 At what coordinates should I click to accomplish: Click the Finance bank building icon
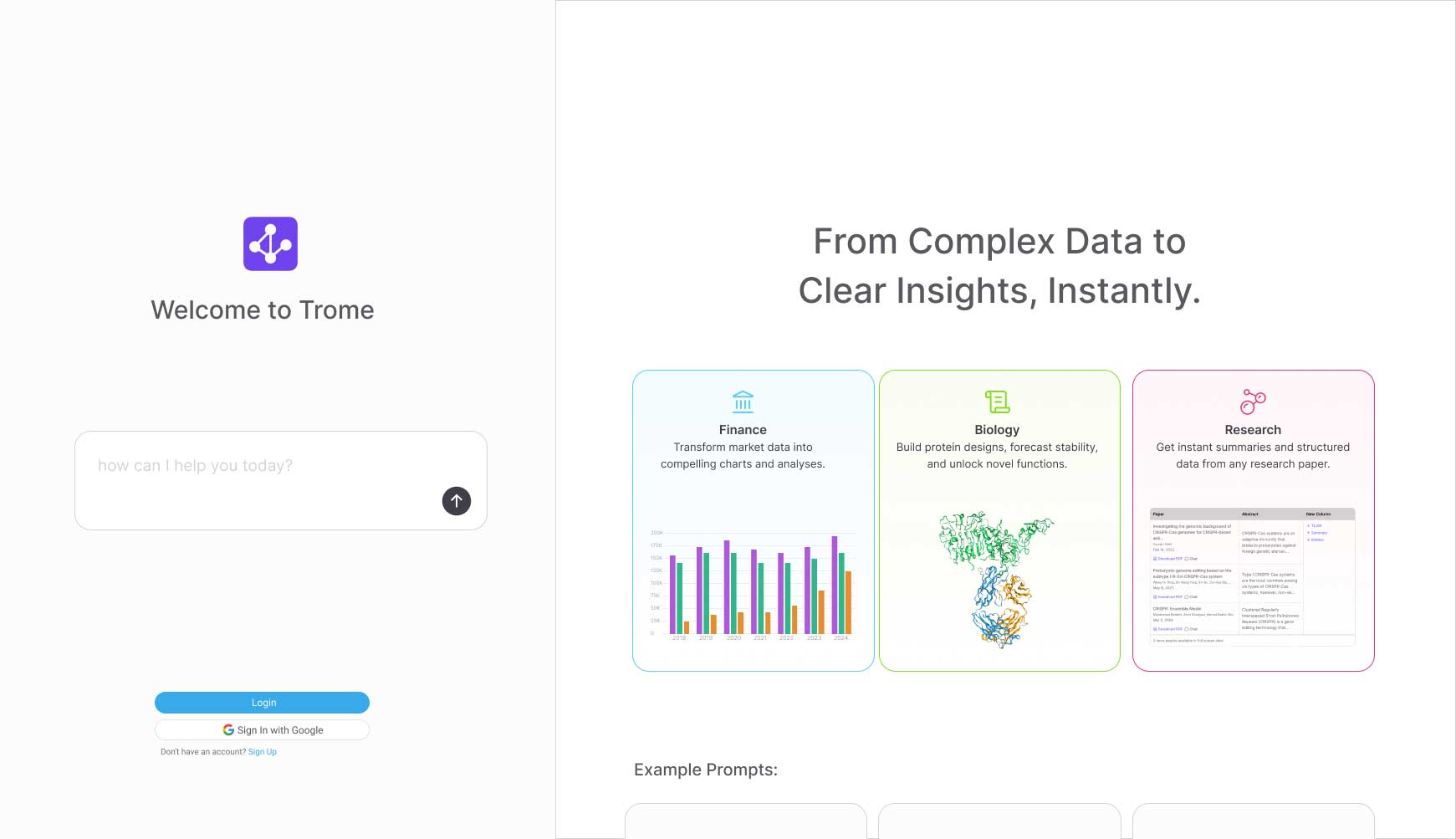point(743,402)
